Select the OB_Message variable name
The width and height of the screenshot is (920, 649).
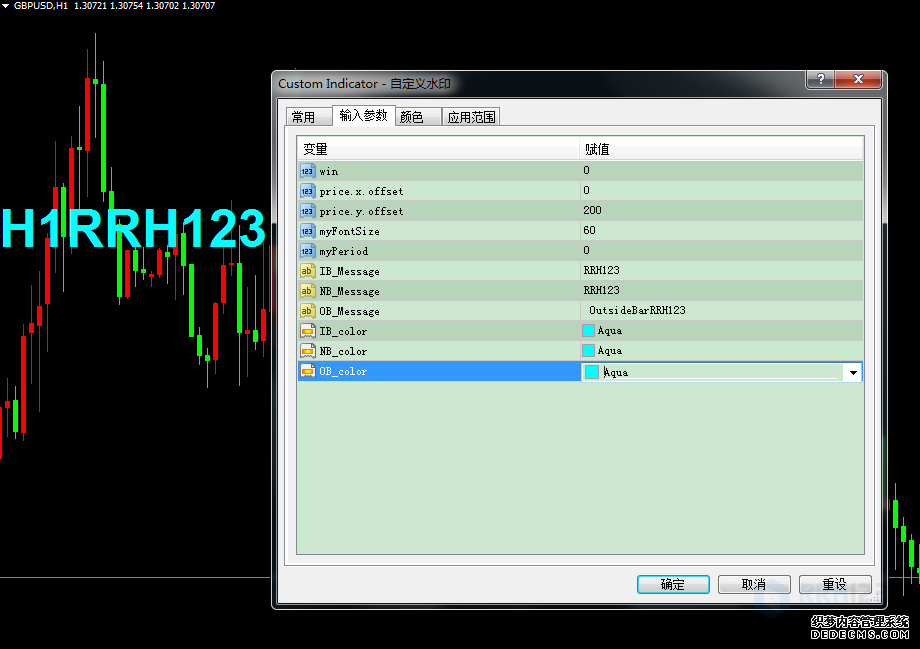click(x=349, y=311)
